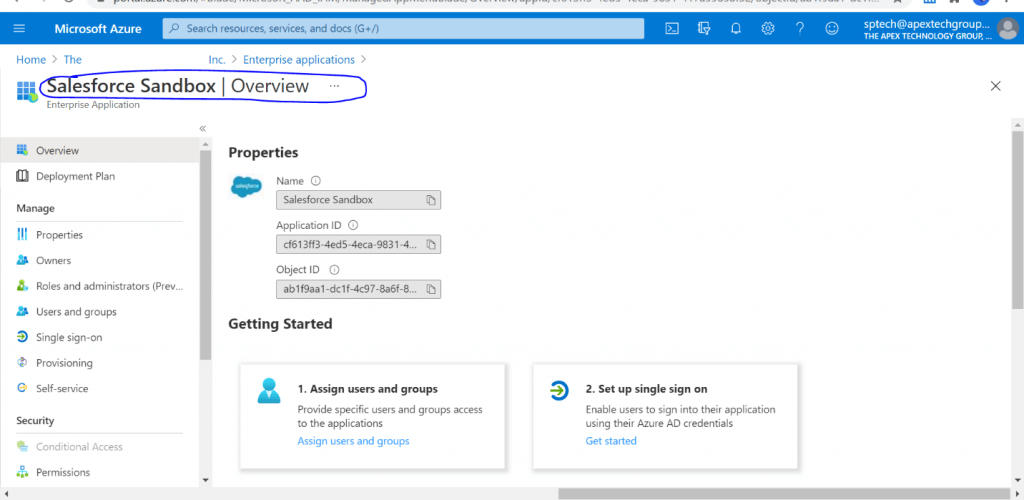Click the Assign users and groups link

353,441
